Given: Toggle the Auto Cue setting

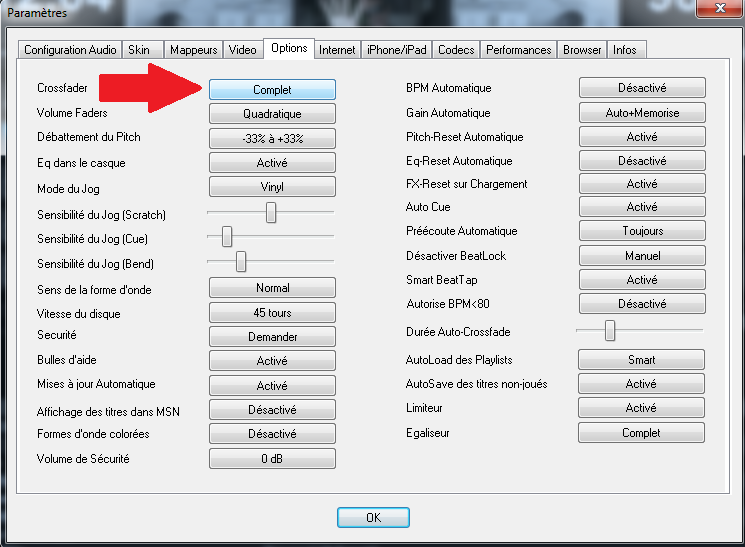Looking at the screenshot, I should point(642,207).
